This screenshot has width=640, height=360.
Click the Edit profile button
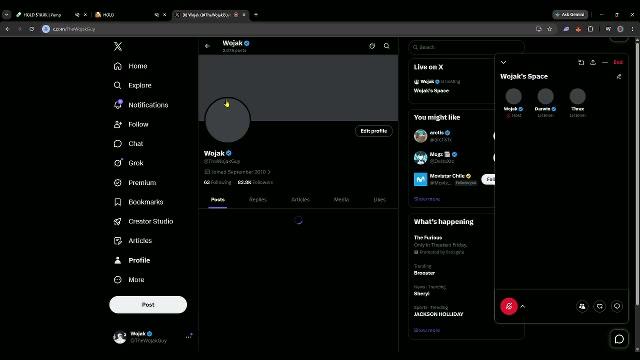pyautogui.click(x=373, y=131)
